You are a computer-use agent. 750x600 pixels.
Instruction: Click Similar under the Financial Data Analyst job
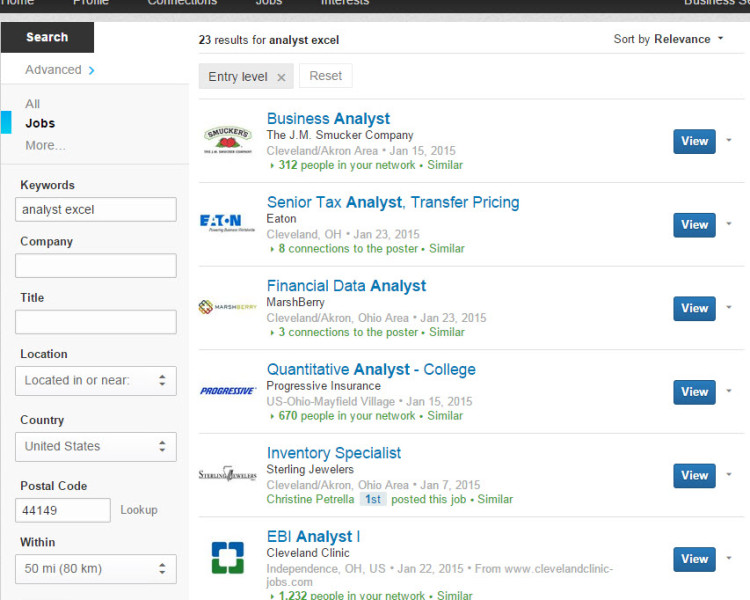coord(447,332)
